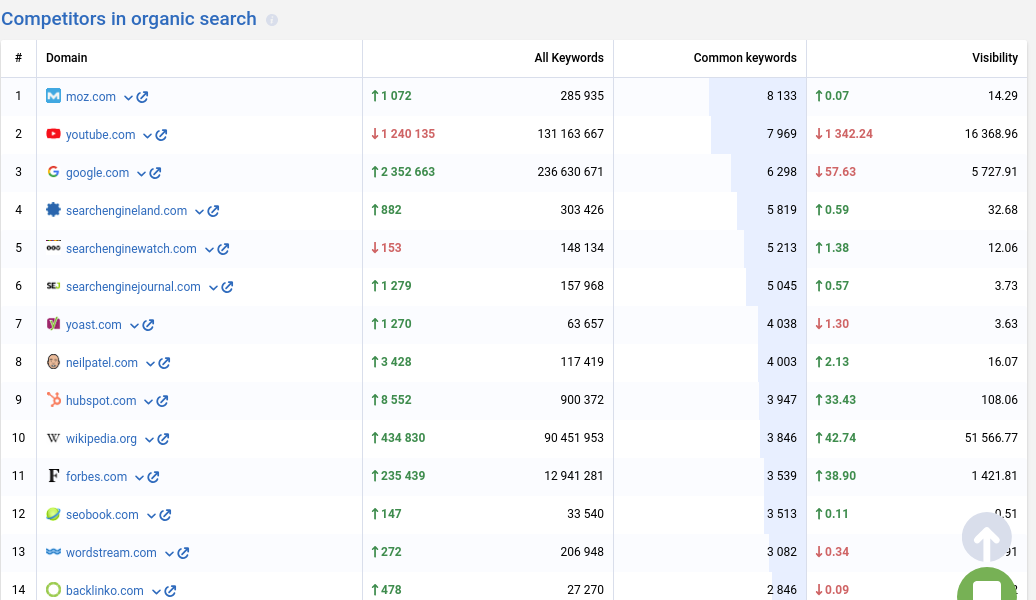Click the external link icon next to neilpatel.com
The image size is (1036, 600).
[x=165, y=363]
